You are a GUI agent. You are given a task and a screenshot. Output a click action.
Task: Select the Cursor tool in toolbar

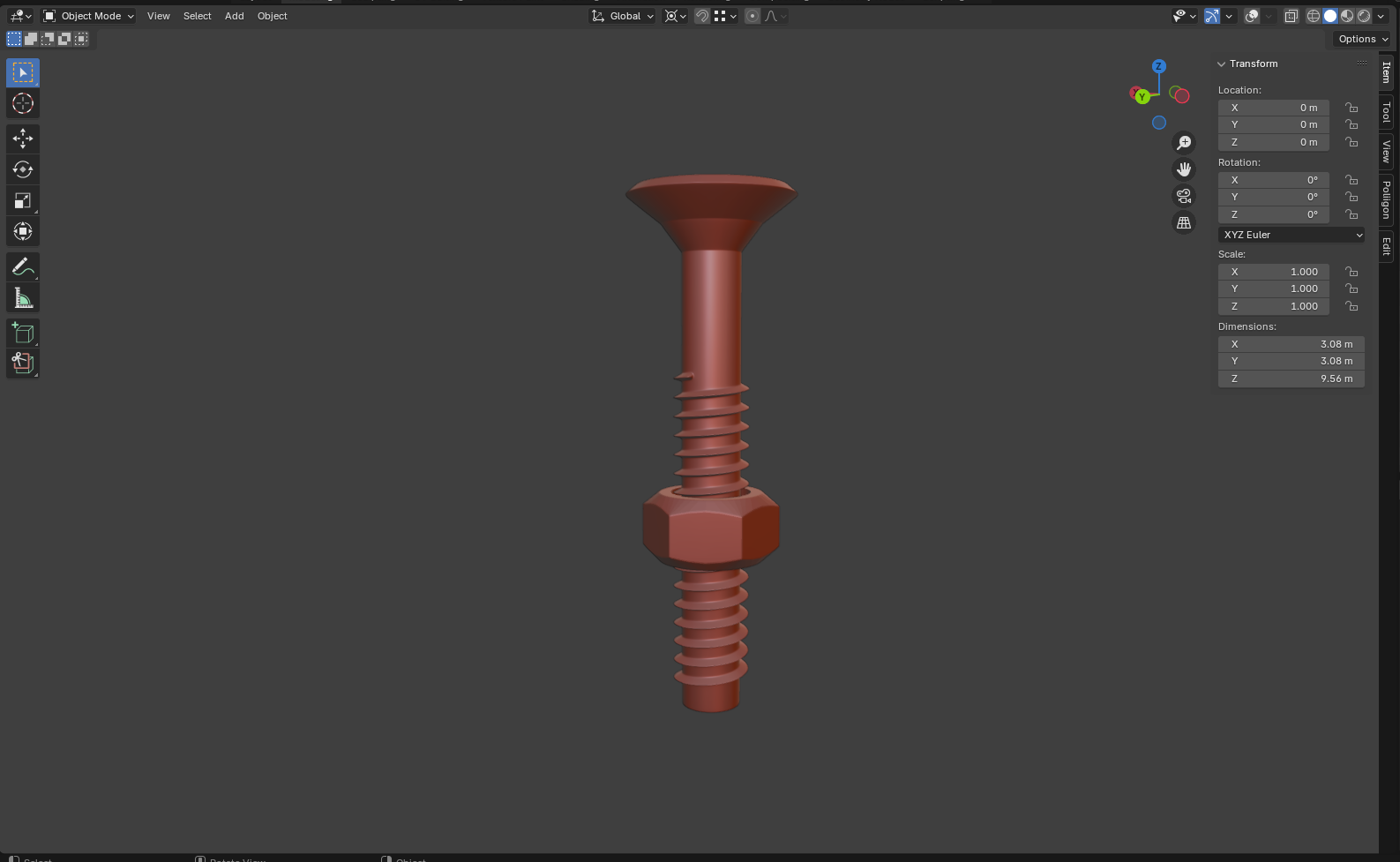click(x=23, y=103)
